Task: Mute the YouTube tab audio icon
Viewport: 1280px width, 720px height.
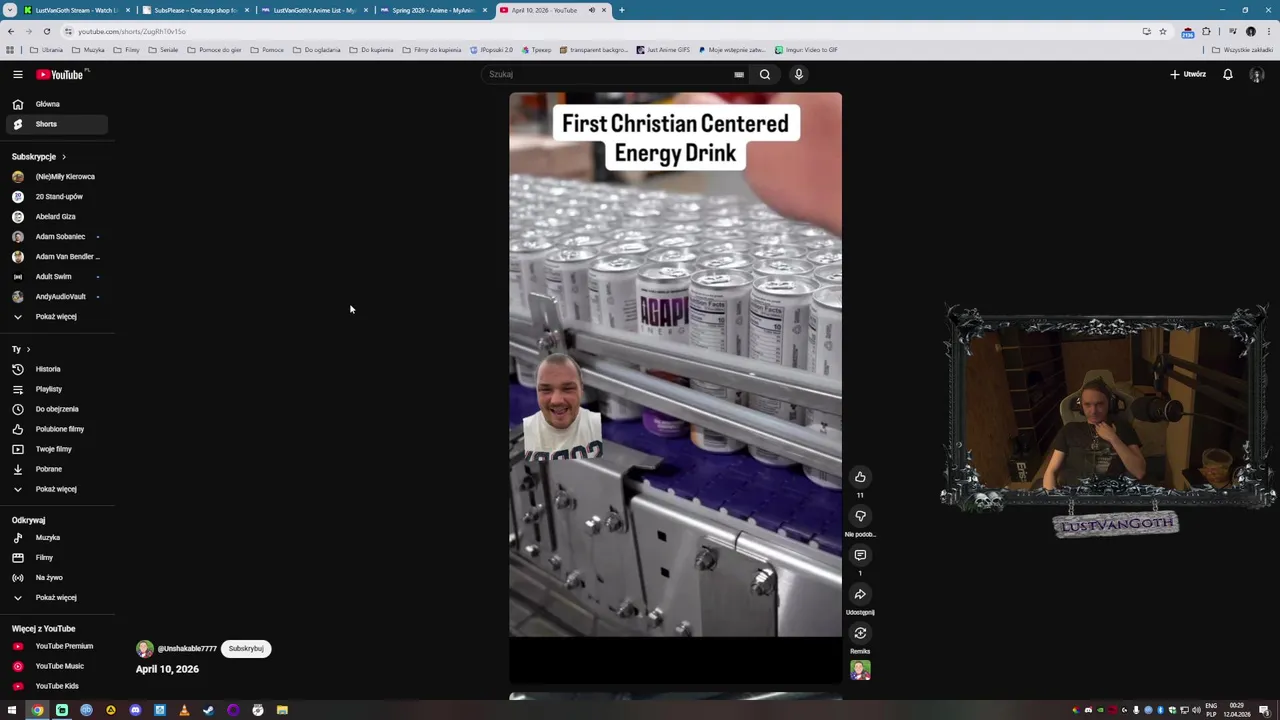Action: [x=591, y=10]
